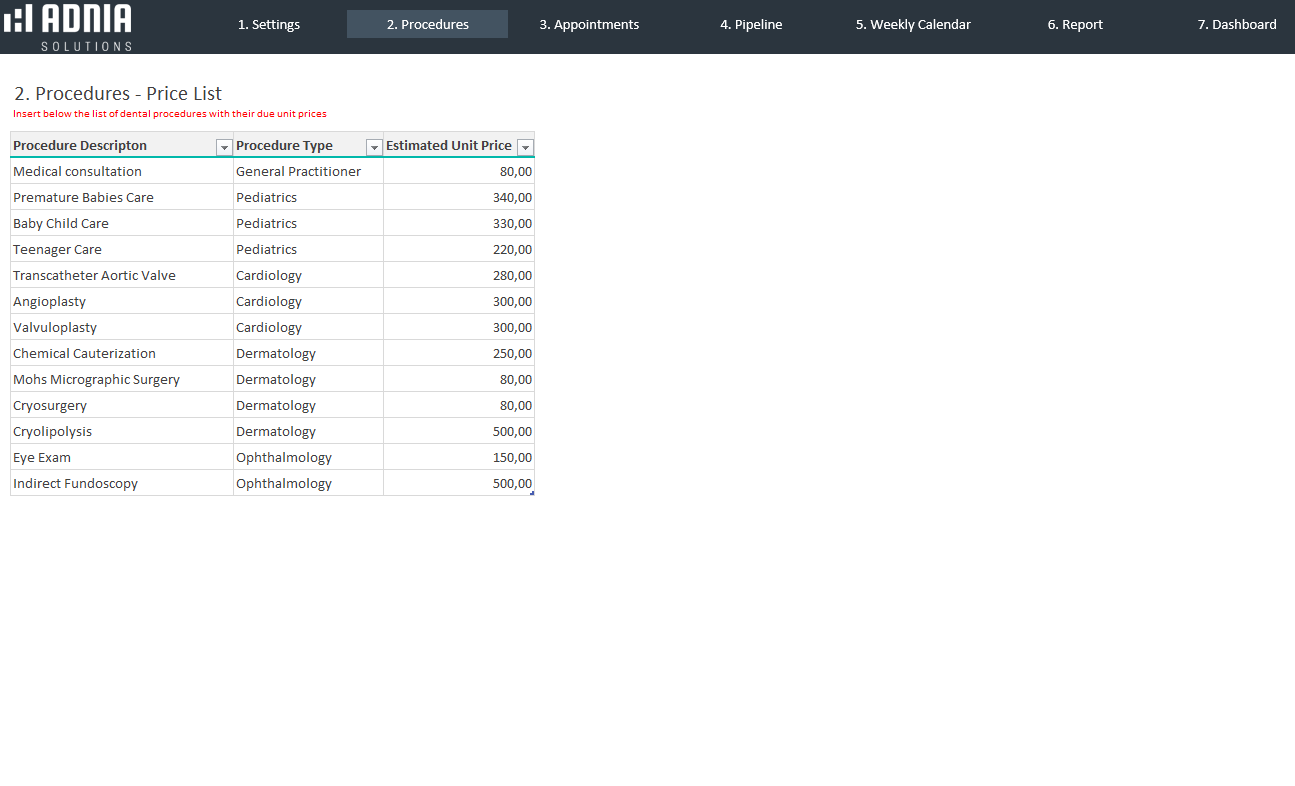Open the 4. Pipeline tab

(751, 25)
